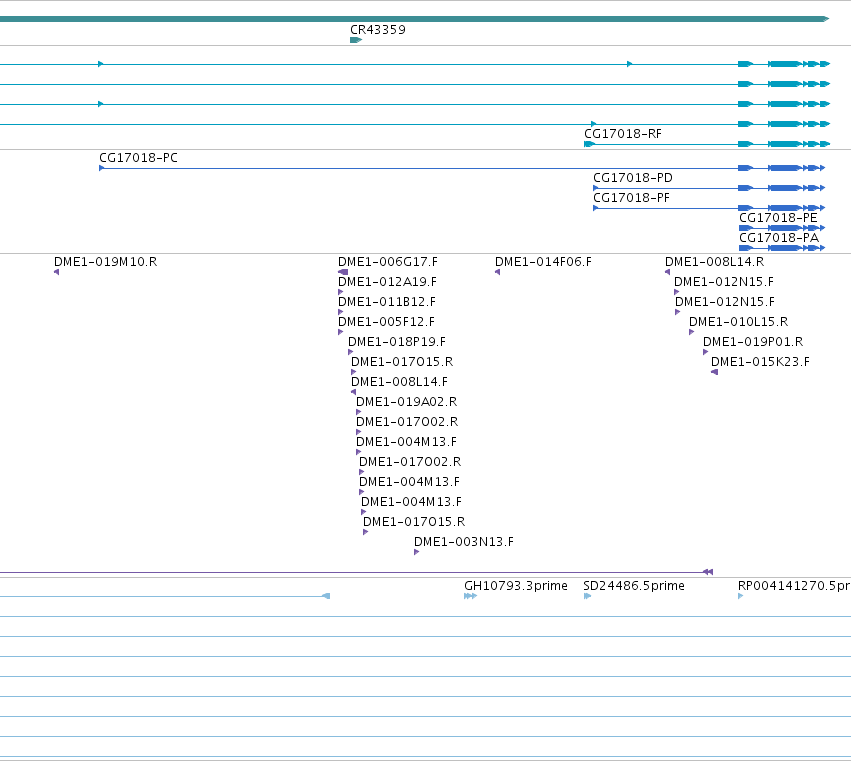This screenshot has height=761, width=851.
Task: Select the SD24486.5prime EST label
Action: tap(634, 586)
